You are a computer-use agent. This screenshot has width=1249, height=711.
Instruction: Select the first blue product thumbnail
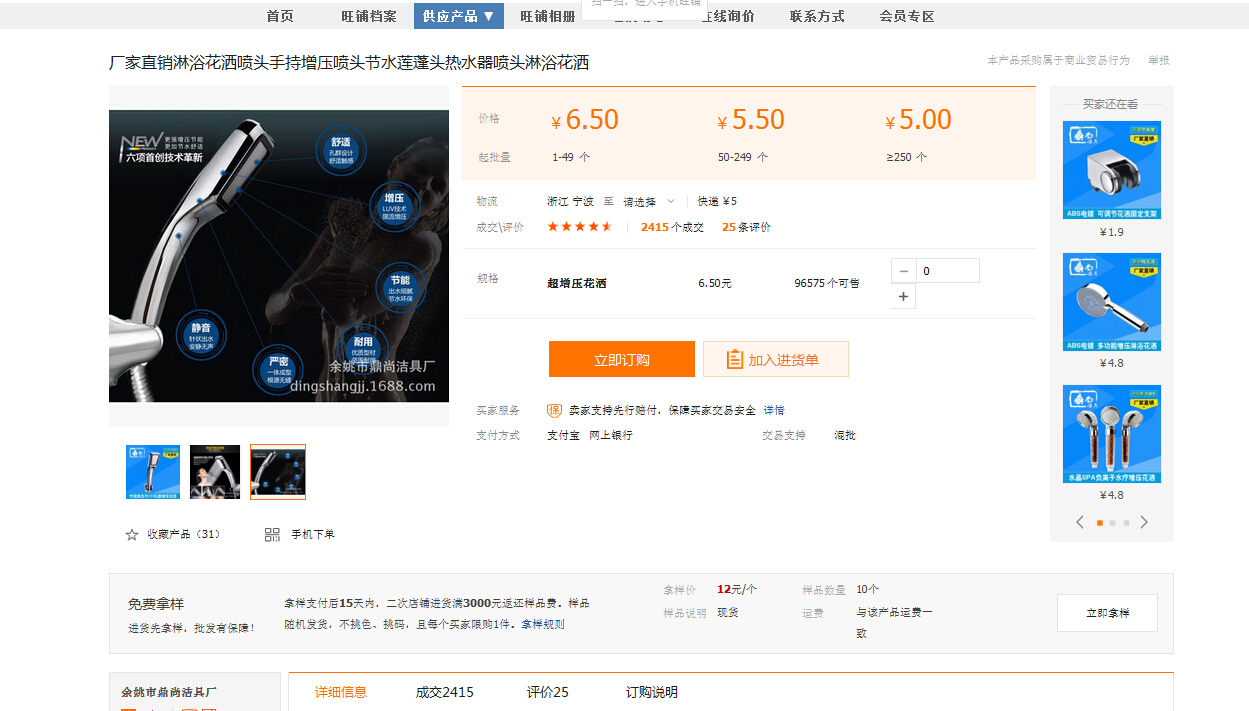(x=153, y=472)
